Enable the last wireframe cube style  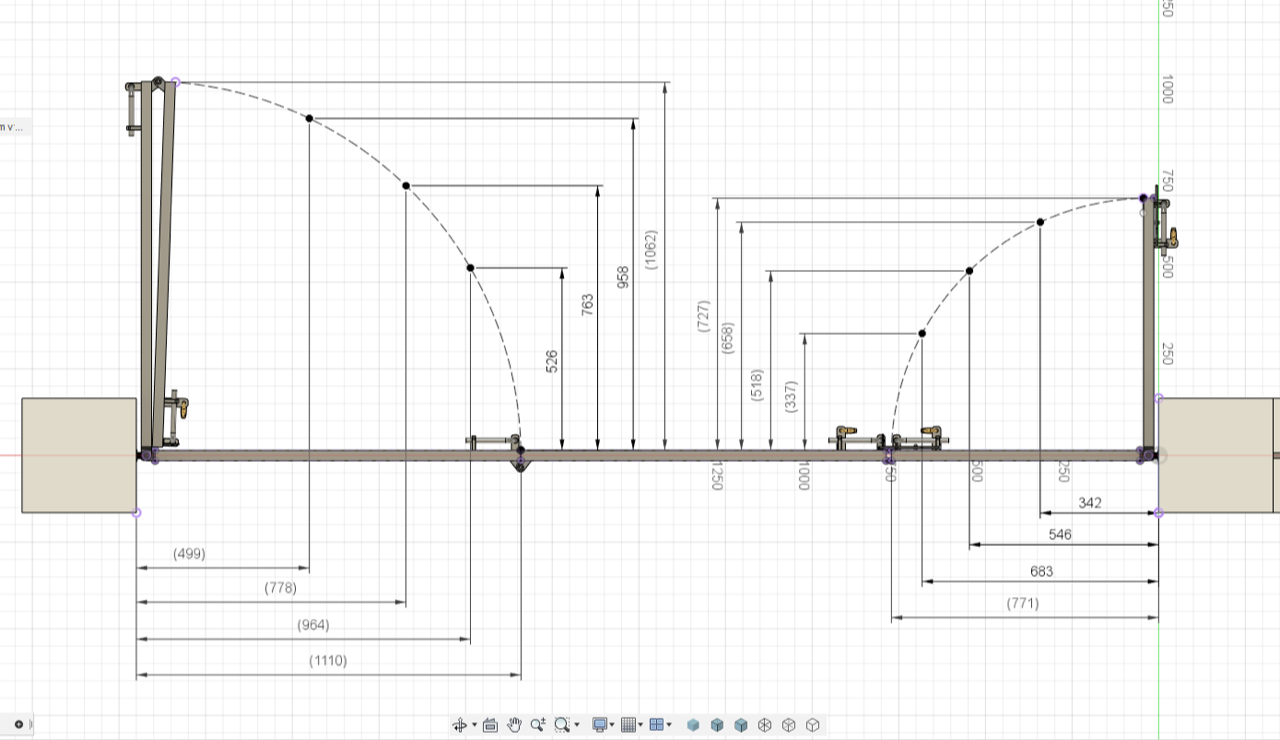[x=813, y=725]
